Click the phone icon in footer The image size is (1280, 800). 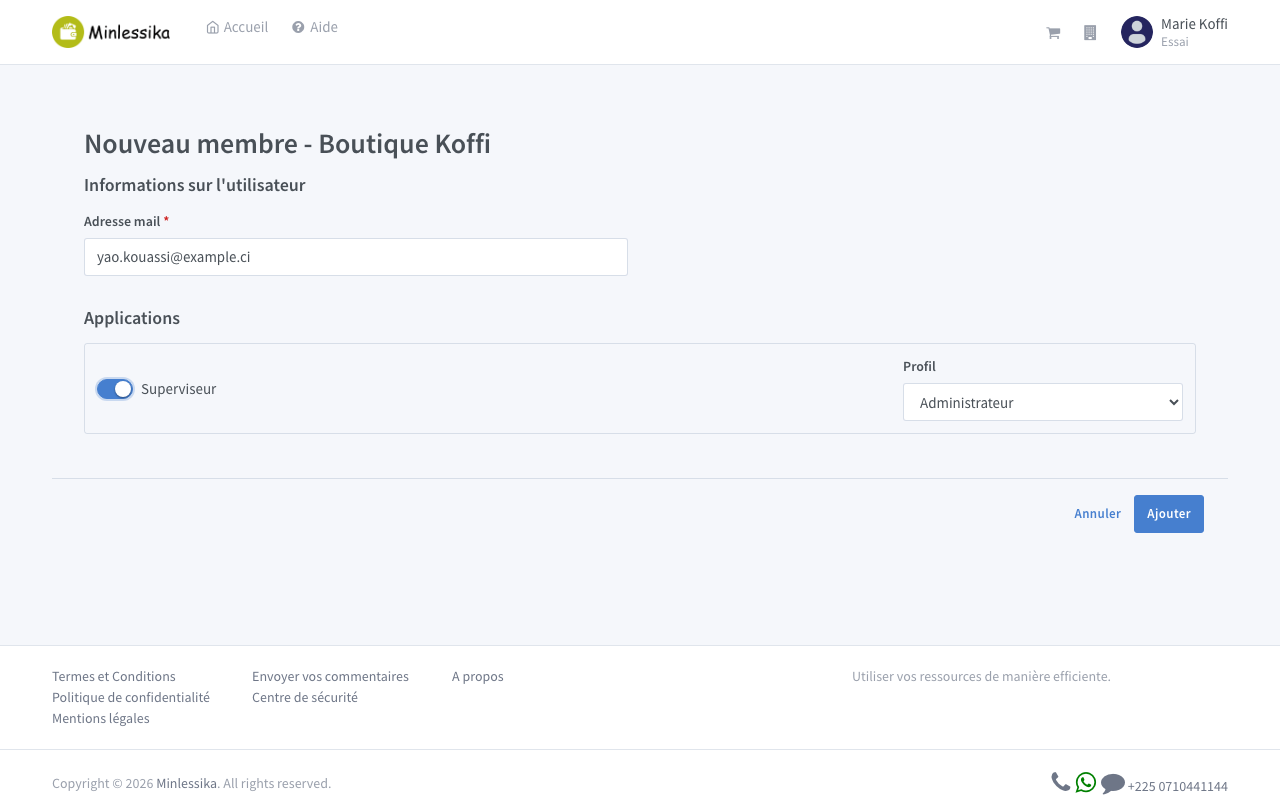(x=1061, y=782)
